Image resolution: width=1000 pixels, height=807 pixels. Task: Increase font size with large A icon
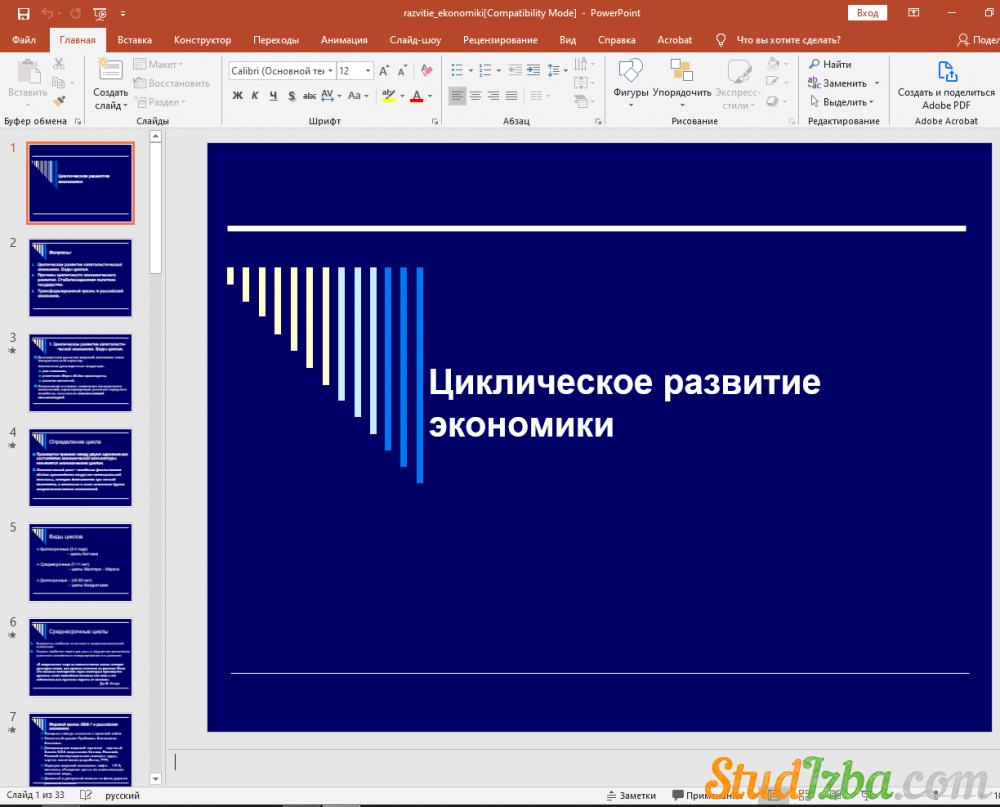[384, 71]
